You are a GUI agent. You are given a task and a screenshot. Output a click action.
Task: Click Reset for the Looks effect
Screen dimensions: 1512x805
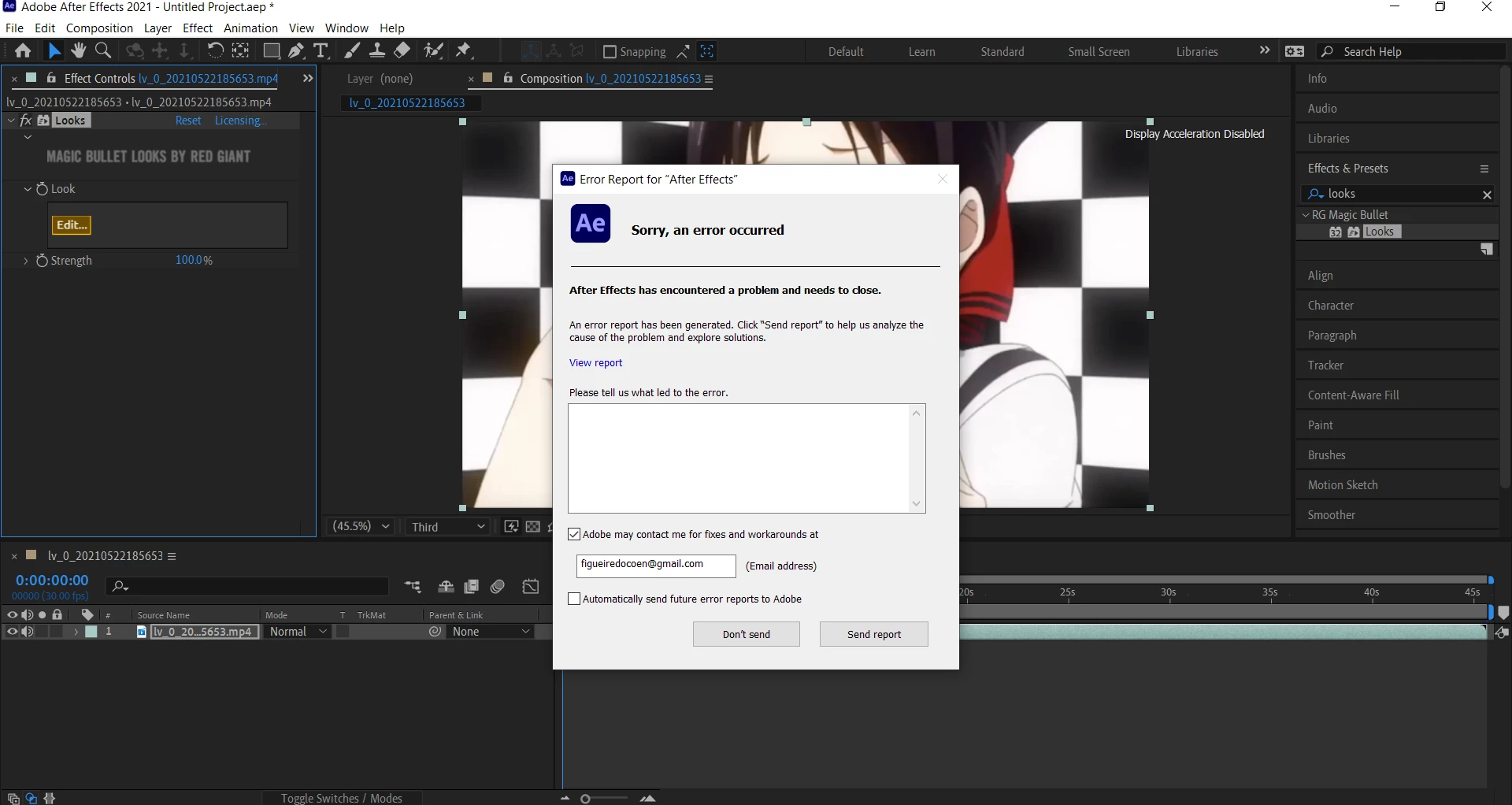pyautogui.click(x=188, y=121)
